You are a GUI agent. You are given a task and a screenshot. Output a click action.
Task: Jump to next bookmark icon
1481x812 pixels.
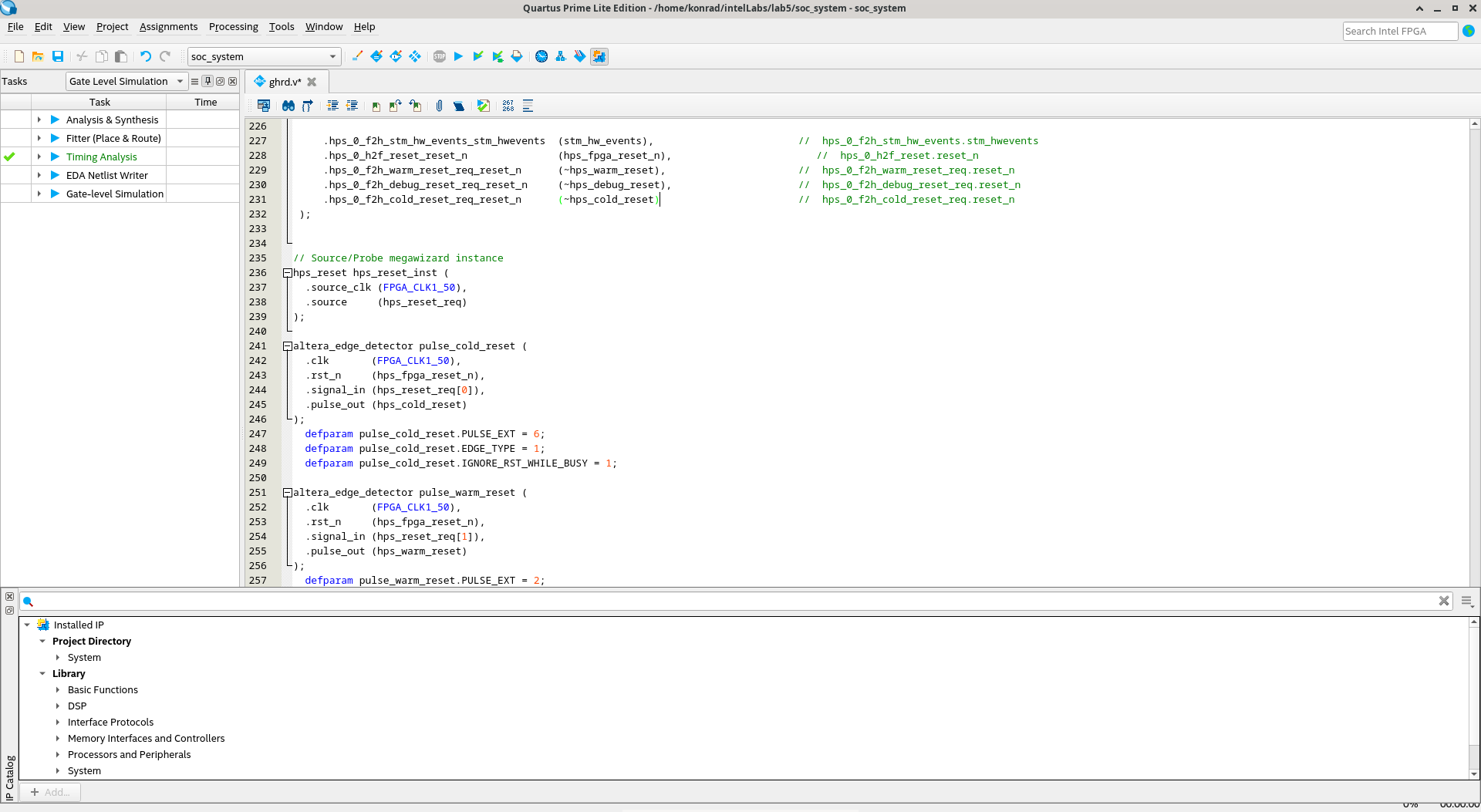[396, 106]
